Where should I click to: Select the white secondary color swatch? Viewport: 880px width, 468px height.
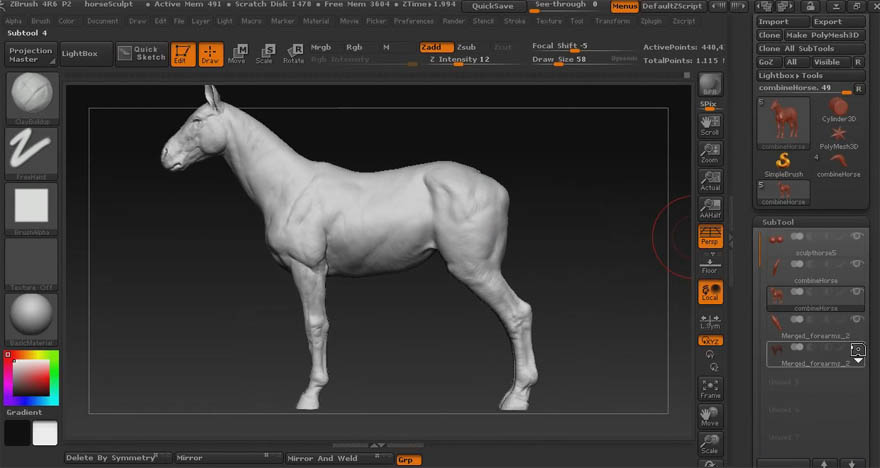[45, 433]
